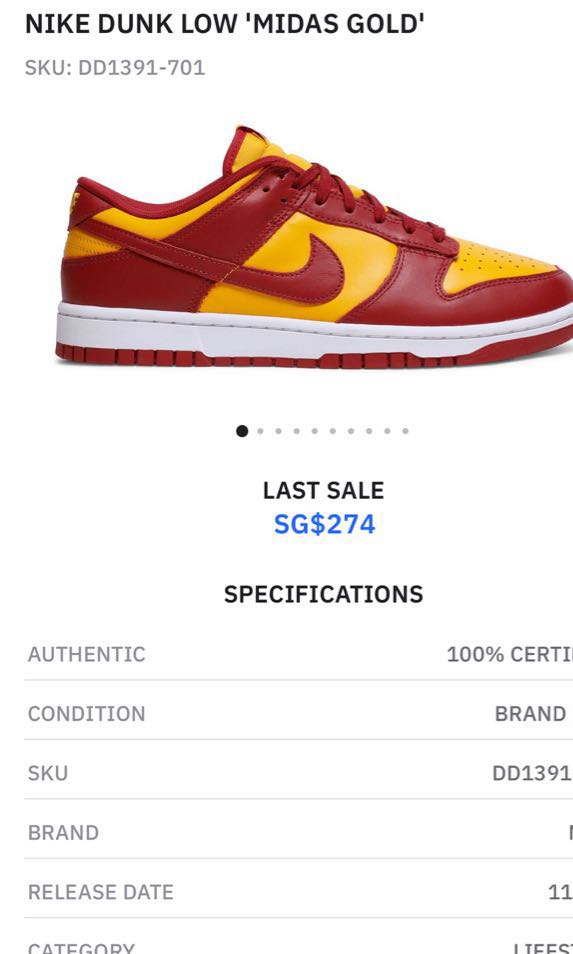Select the SKU DD1391-701 text under title
Screen dimensions: 573x954
point(115,67)
